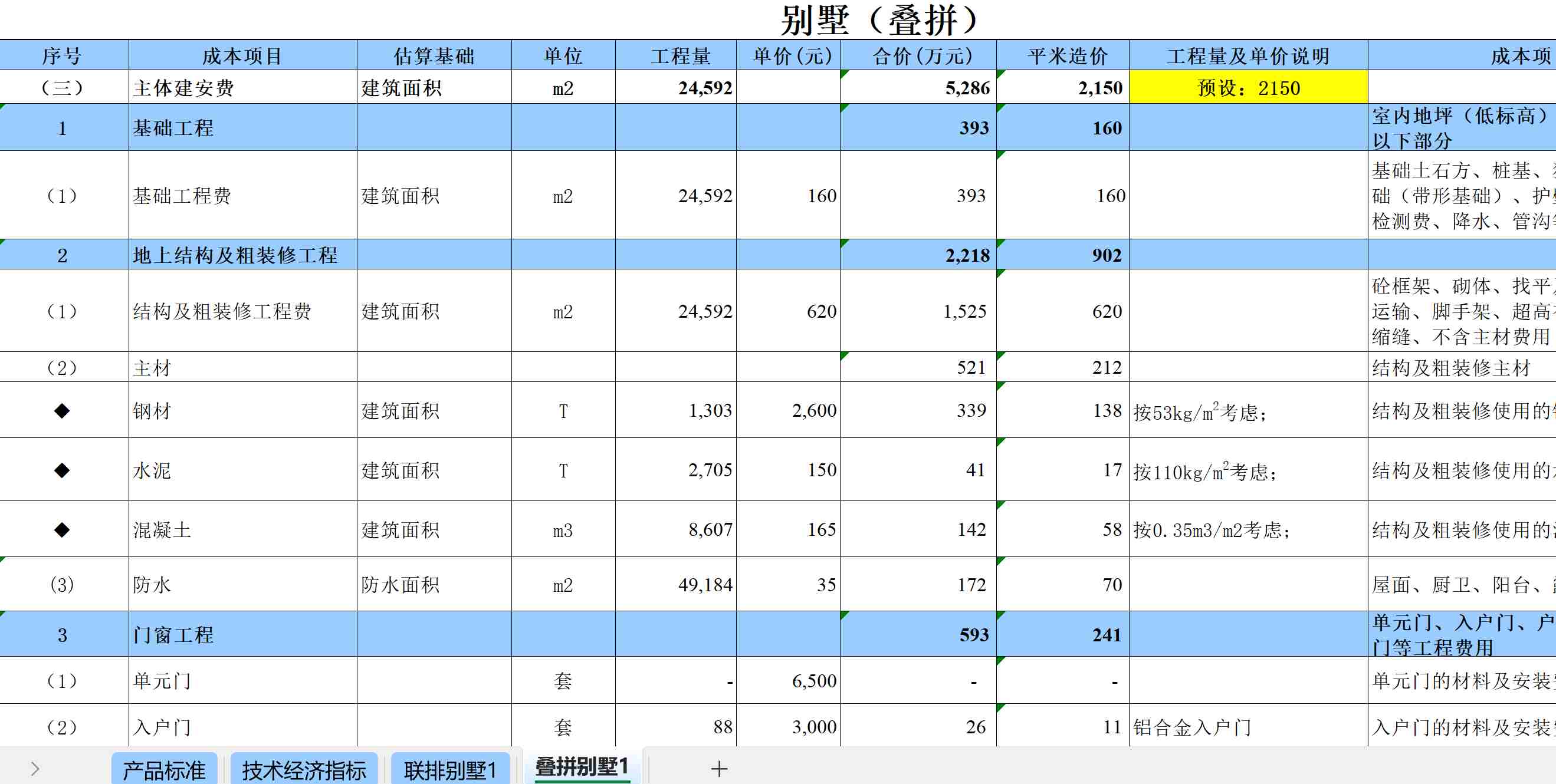This screenshot has height=784, width=1556.
Task: Click the diamond bullet beside 水泥
Action: [62, 470]
